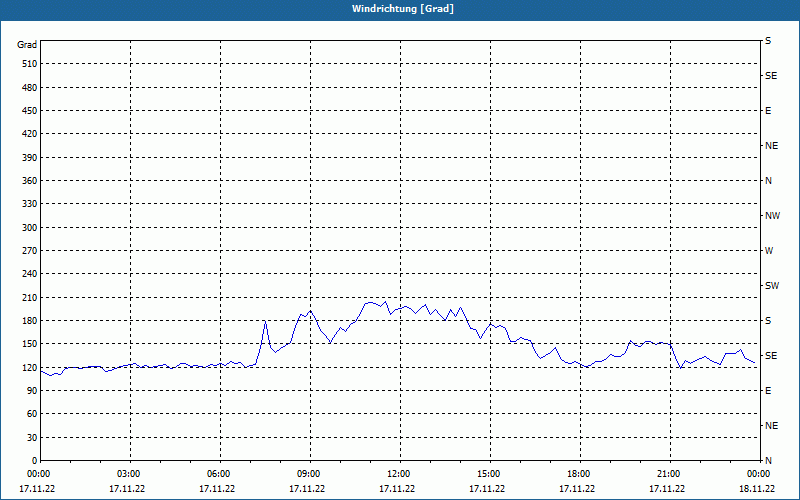Select the 06:00 time label
Viewport: 800px width, 500px height.
(x=218, y=474)
